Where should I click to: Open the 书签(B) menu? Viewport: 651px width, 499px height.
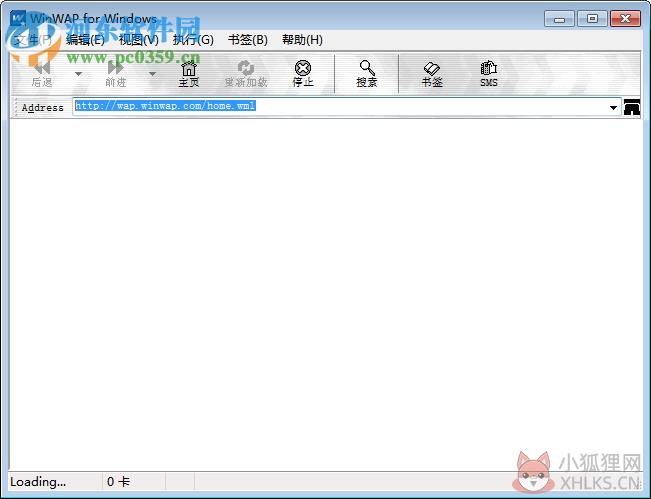point(248,40)
